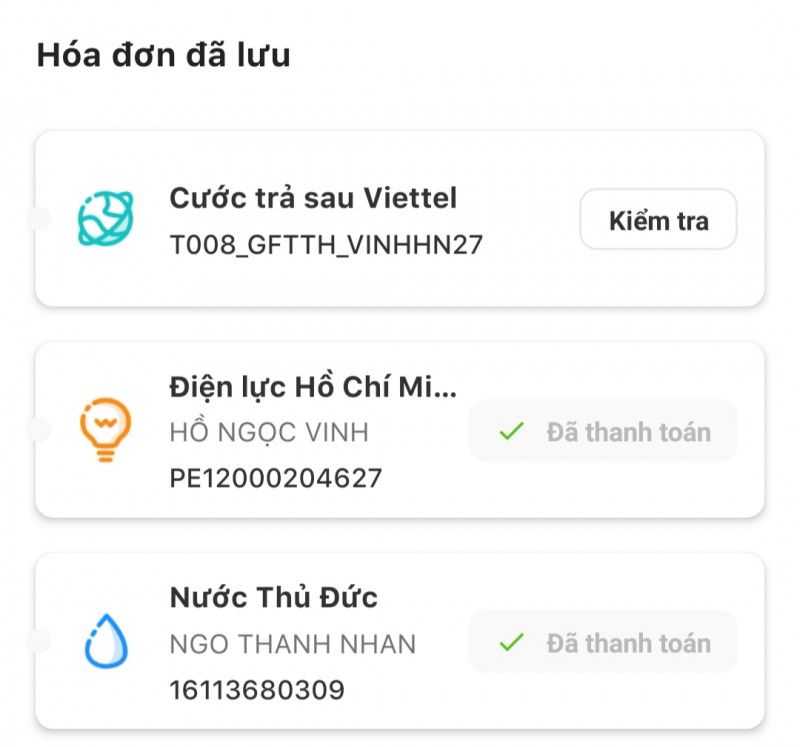Tap the left edge dot on the Viettel card
The height and width of the screenshot is (747, 800).
point(40,218)
